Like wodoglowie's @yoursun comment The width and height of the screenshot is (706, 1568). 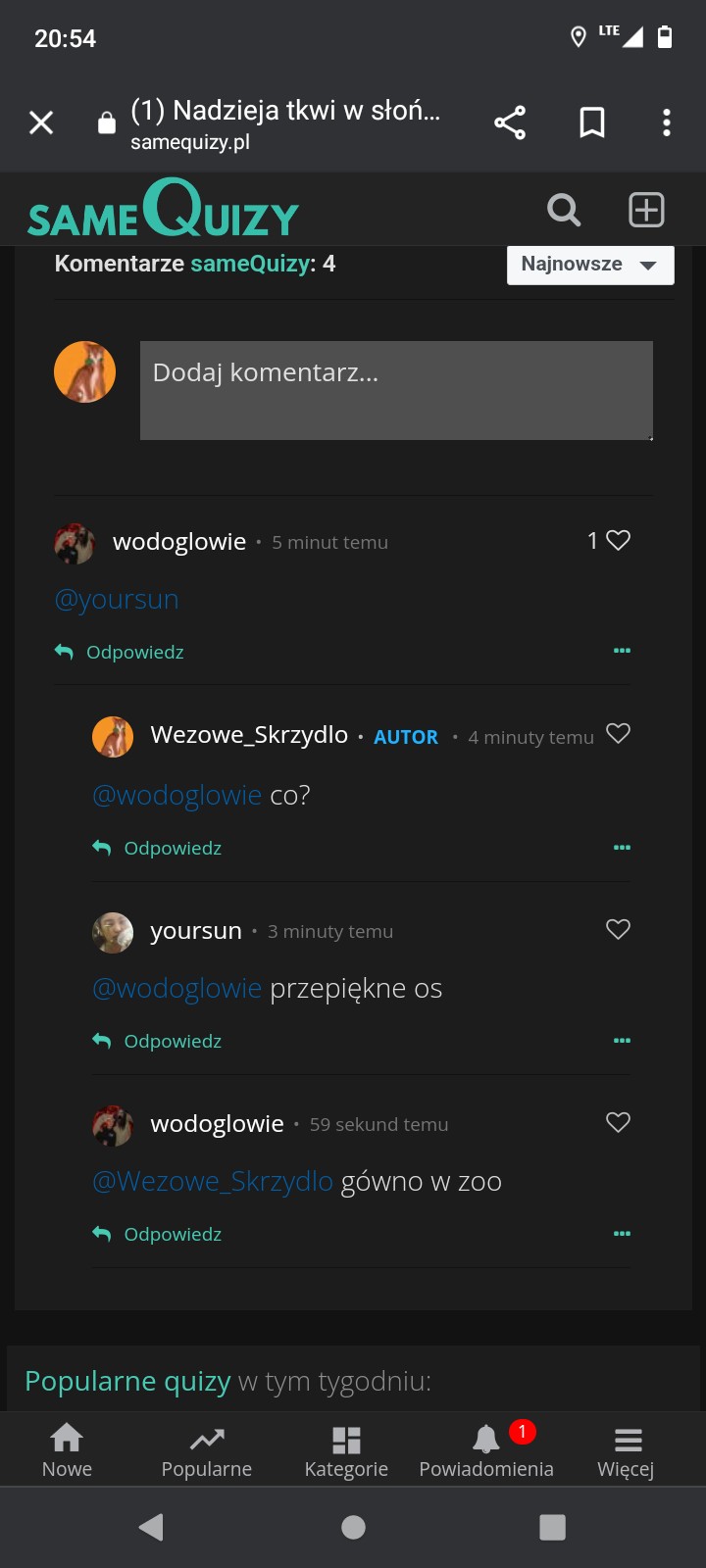point(618,540)
